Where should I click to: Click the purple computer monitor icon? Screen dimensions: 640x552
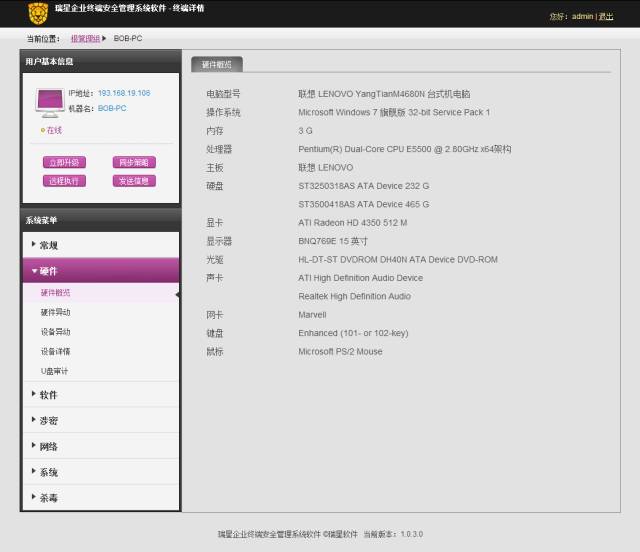(x=50, y=100)
